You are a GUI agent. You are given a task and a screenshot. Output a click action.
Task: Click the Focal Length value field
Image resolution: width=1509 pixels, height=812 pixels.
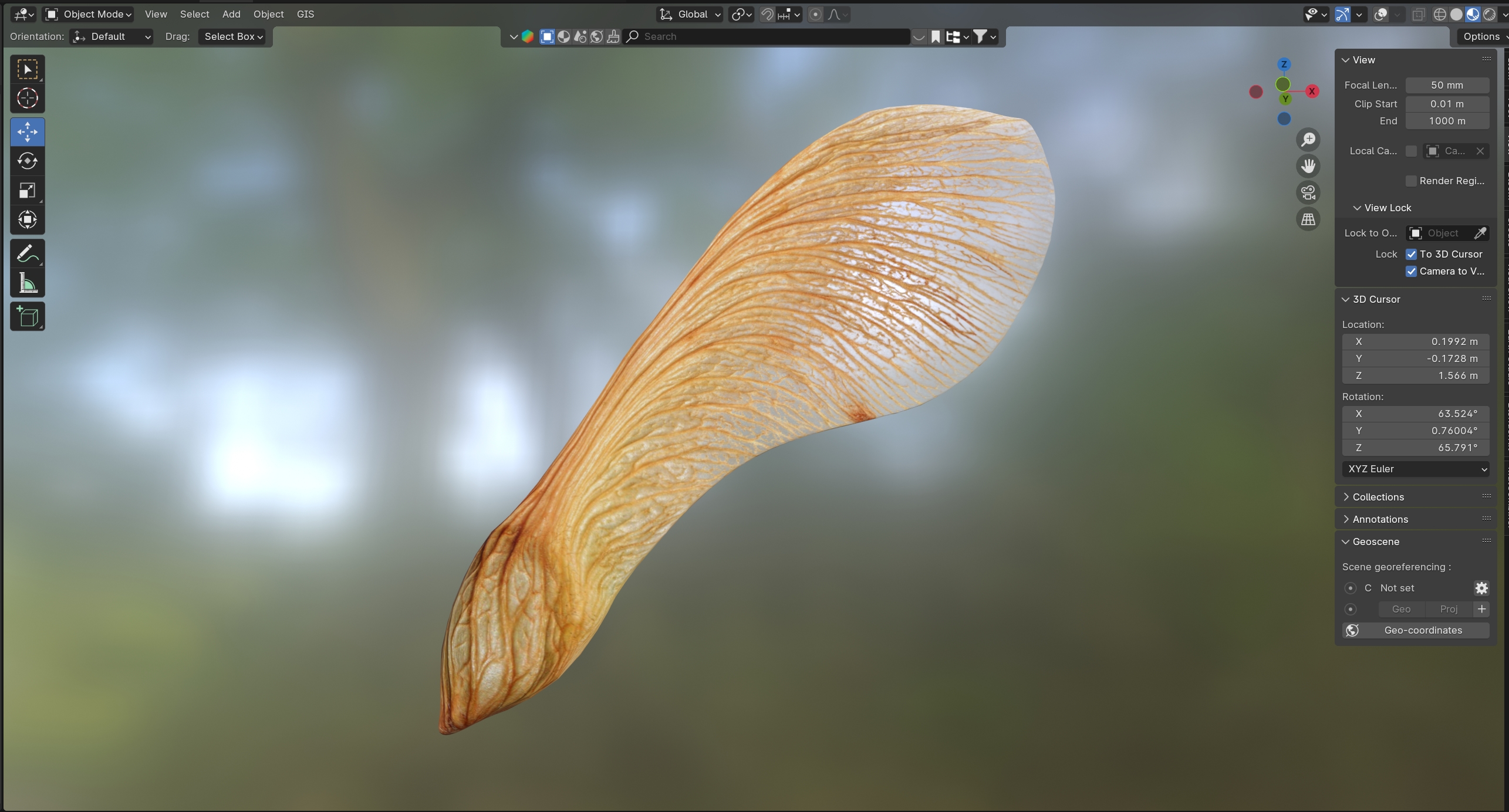click(x=1446, y=85)
